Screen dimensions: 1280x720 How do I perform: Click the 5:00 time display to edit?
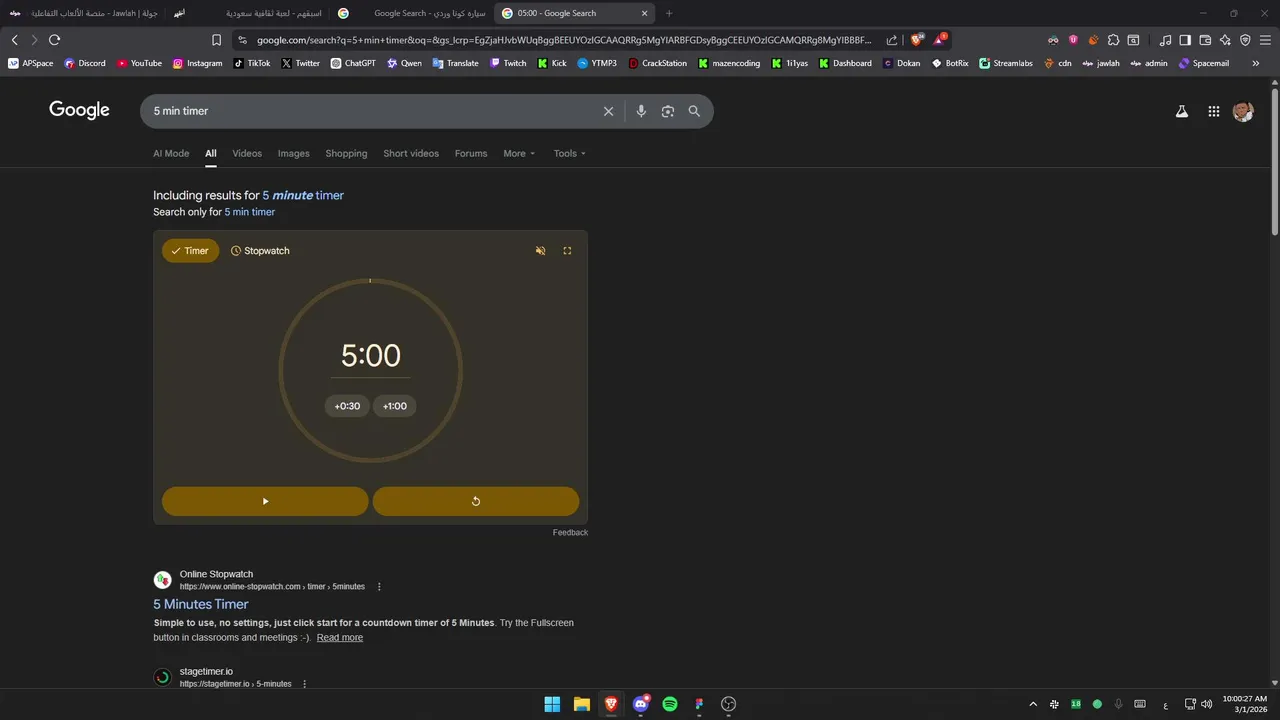coord(371,356)
